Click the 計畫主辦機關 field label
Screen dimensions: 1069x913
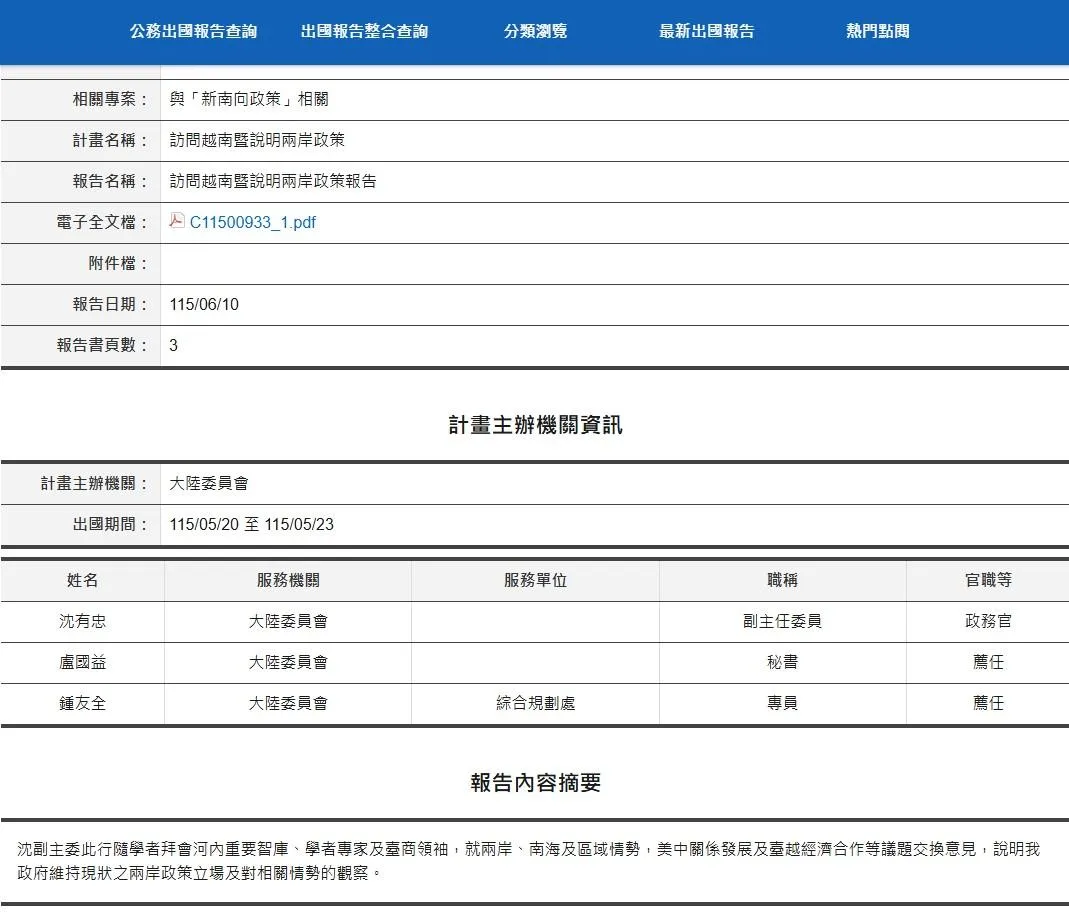94,483
